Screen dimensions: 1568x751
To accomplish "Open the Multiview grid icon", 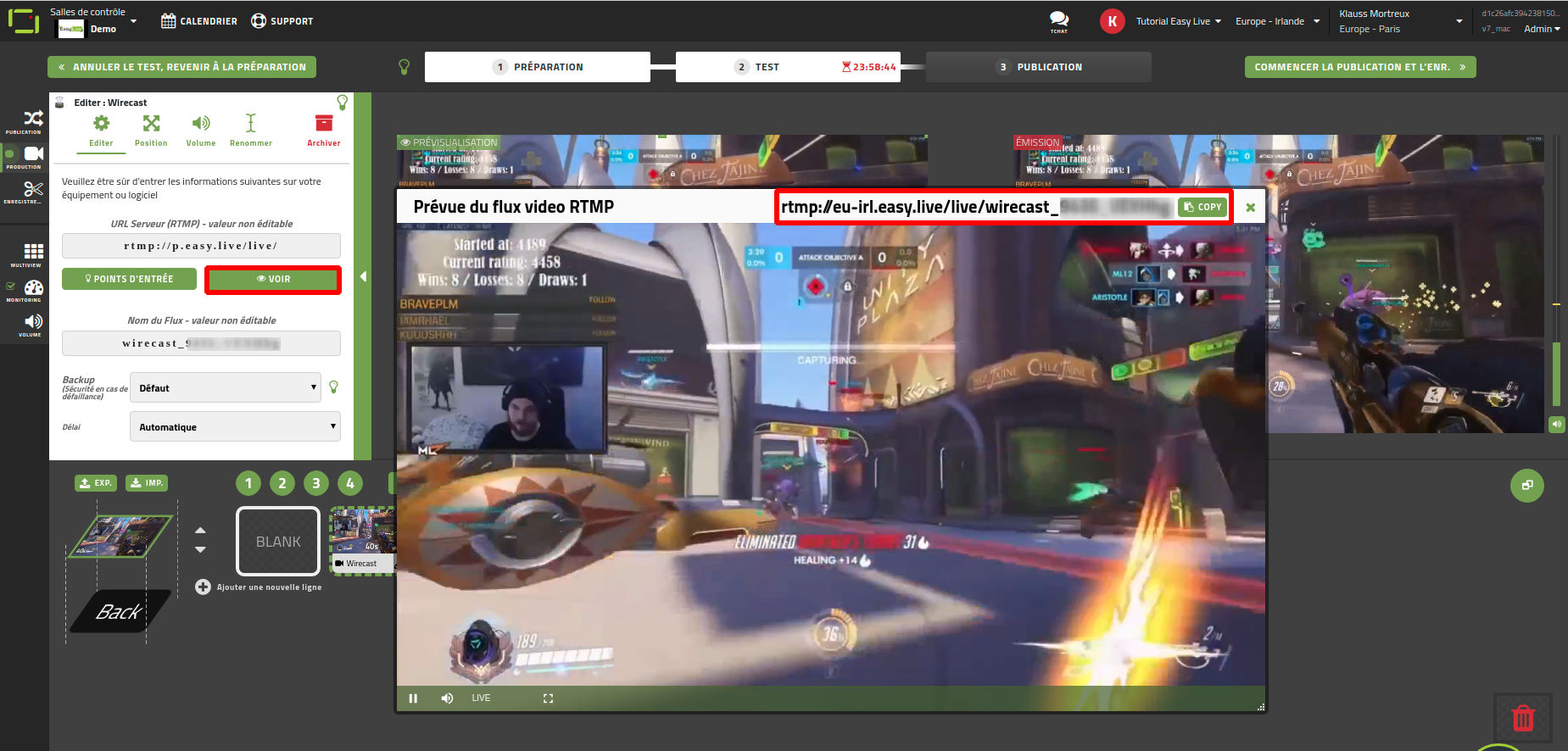I will 33,251.
